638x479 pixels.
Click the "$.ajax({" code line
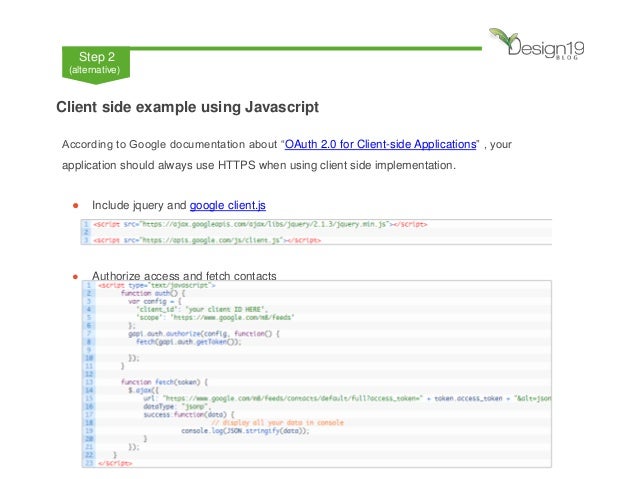(x=144, y=390)
